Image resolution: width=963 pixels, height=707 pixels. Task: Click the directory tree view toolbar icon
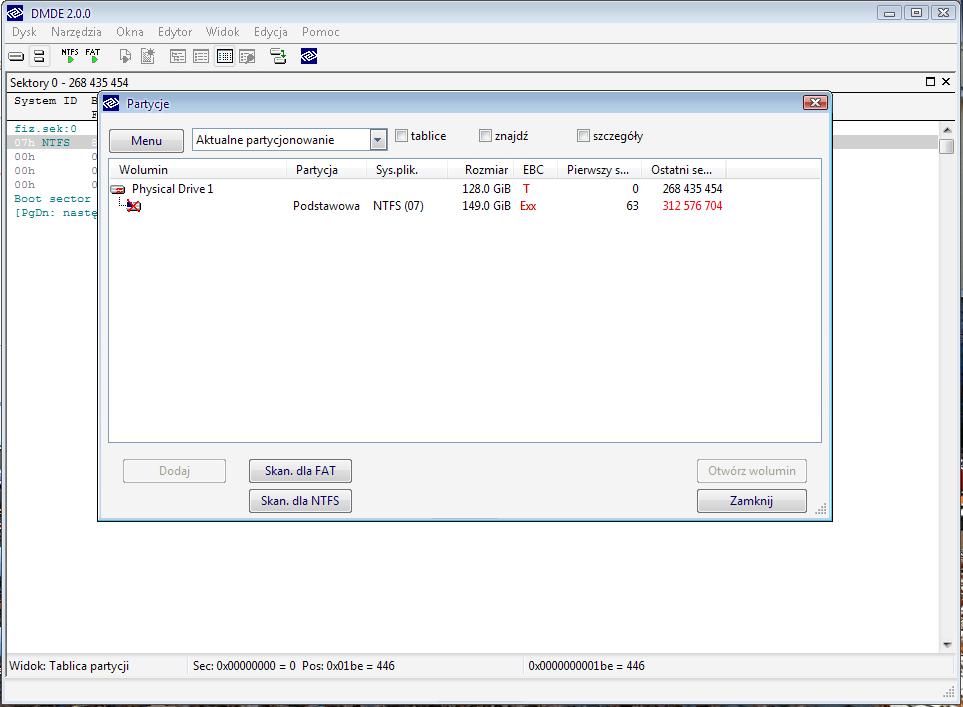(178, 57)
